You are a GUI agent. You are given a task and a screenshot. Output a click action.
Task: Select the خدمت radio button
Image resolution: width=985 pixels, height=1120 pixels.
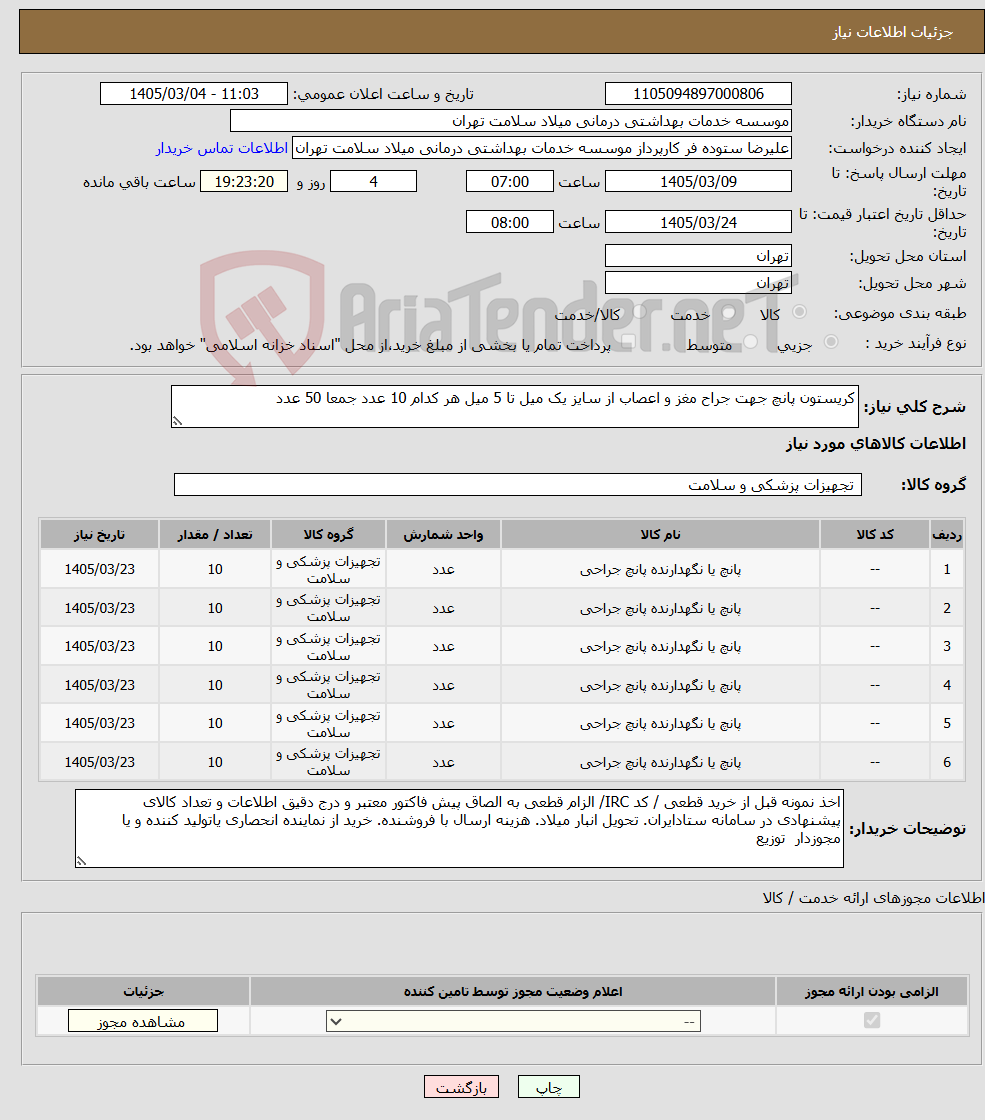coord(729,312)
